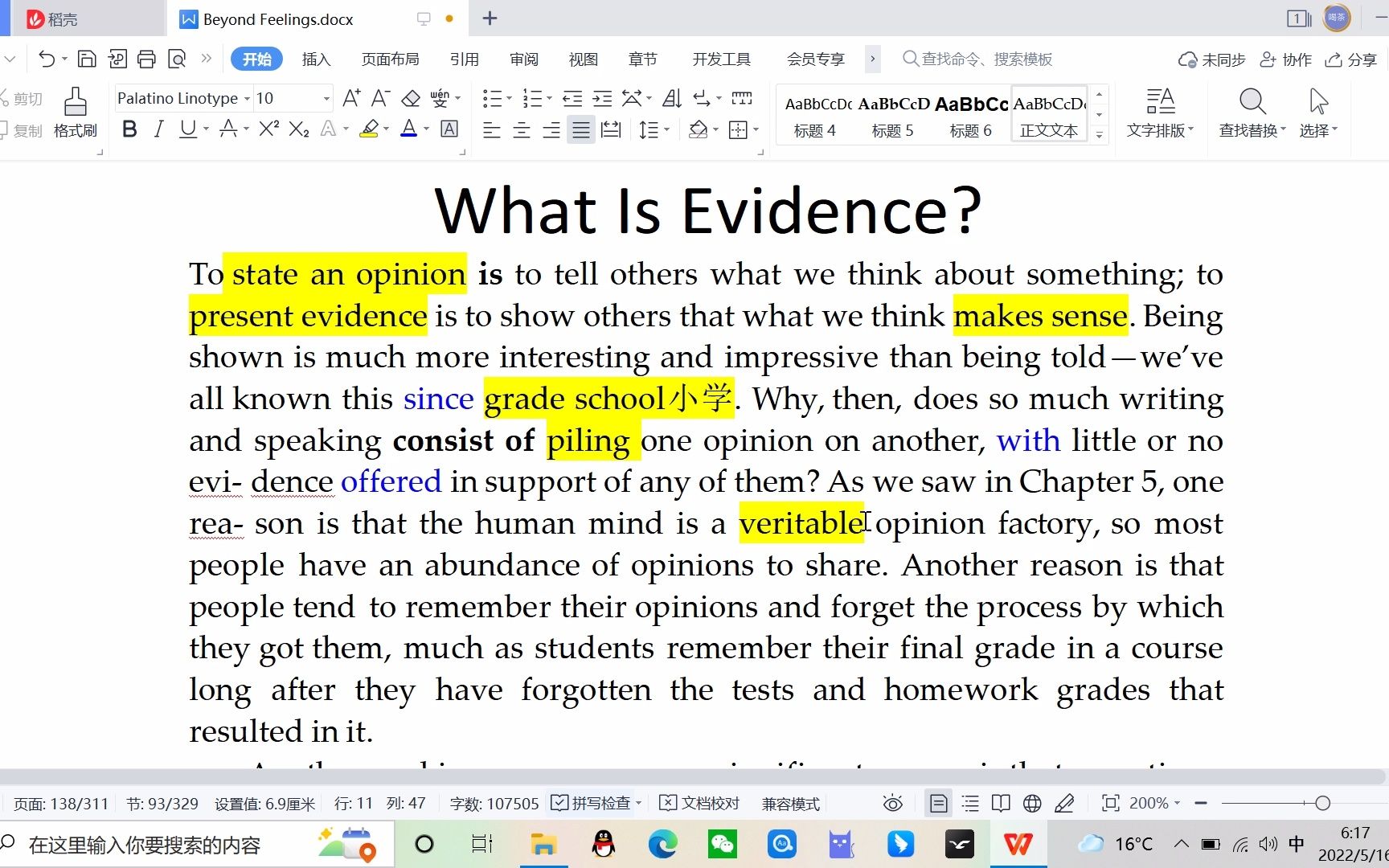This screenshot has height=868, width=1389.
Task: Open the Print dialog icon
Action: click(145, 58)
